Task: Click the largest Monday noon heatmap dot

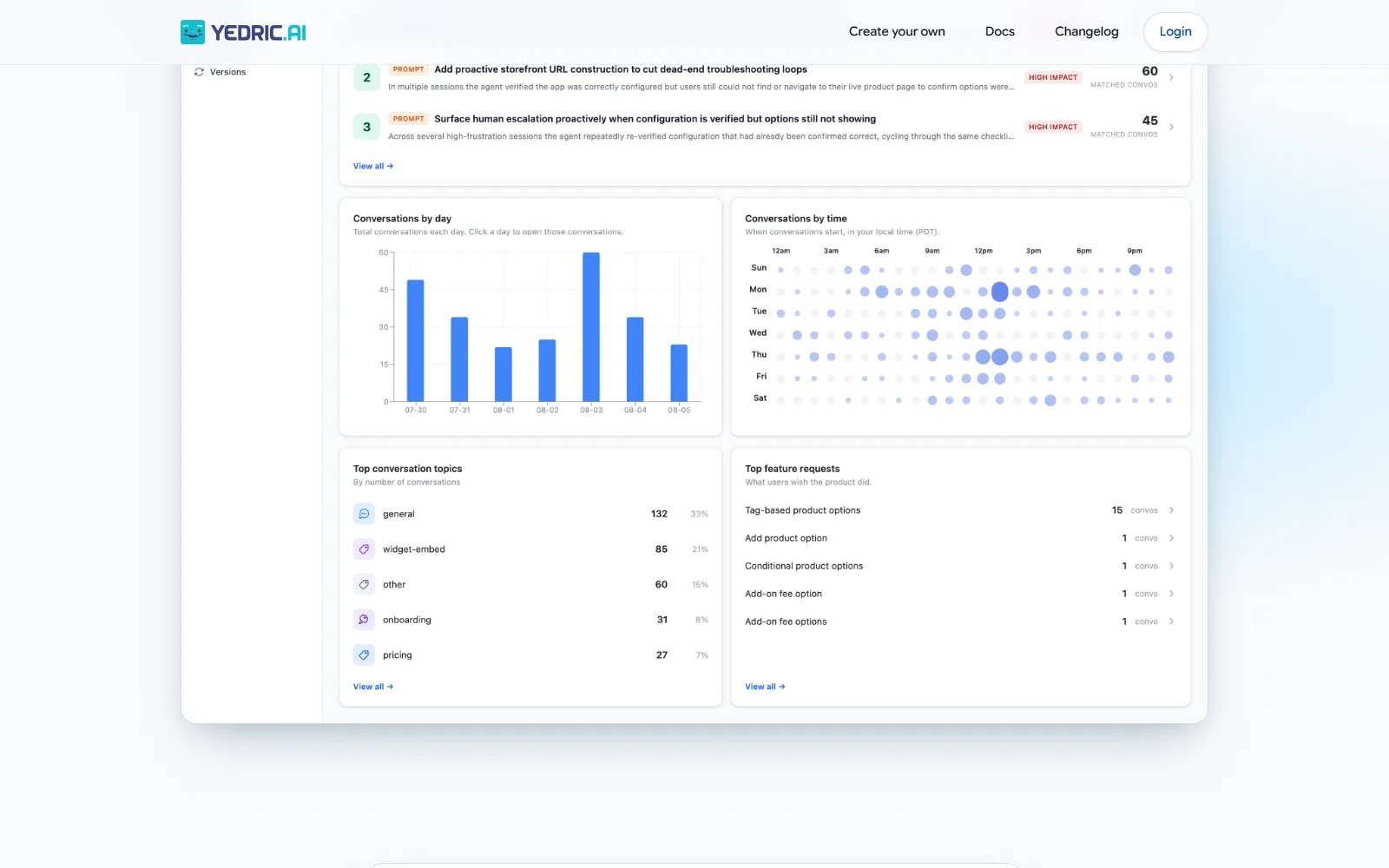Action: pos(999,292)
